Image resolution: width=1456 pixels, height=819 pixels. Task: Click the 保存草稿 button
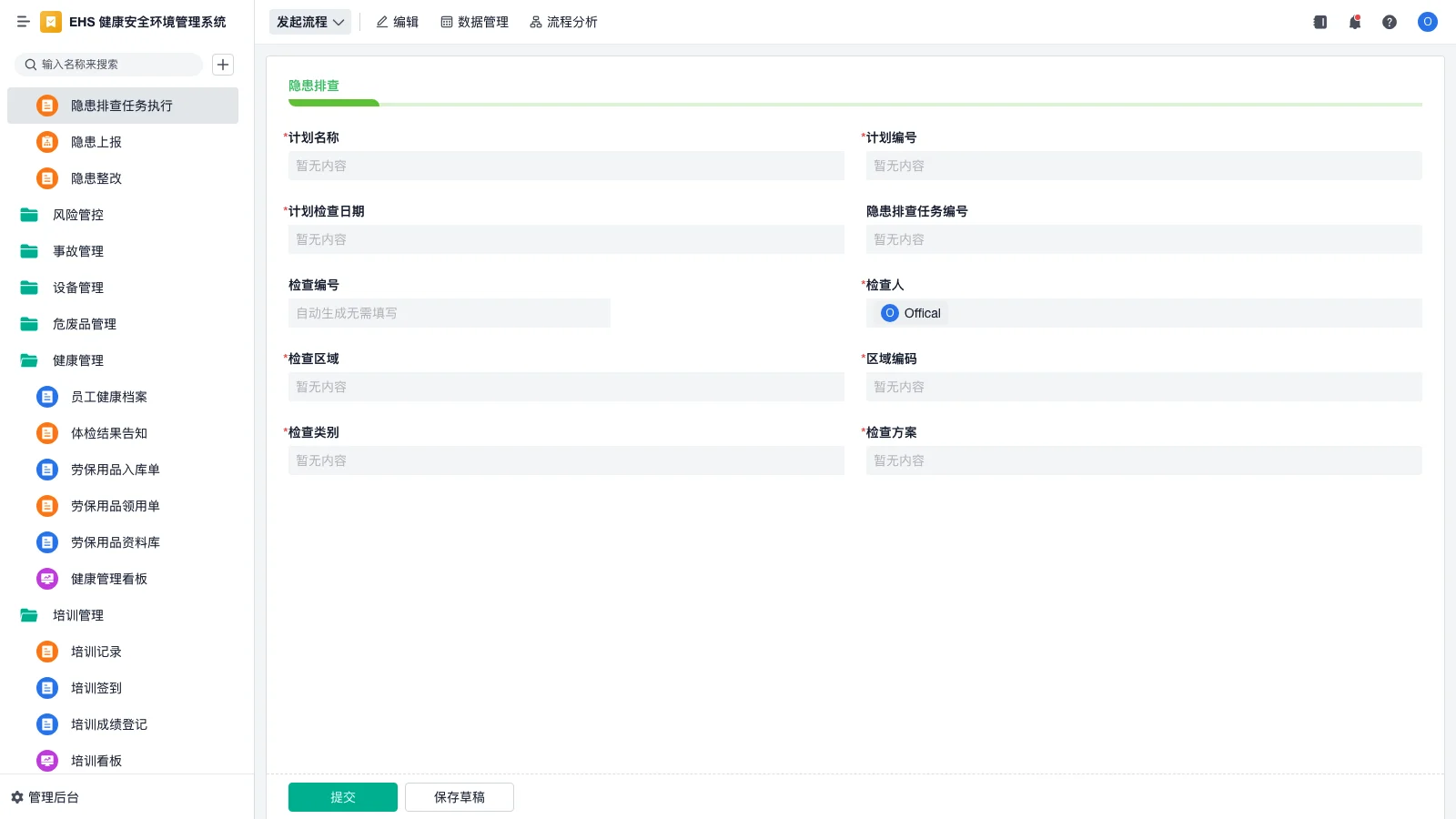click(x=460, y=797)
